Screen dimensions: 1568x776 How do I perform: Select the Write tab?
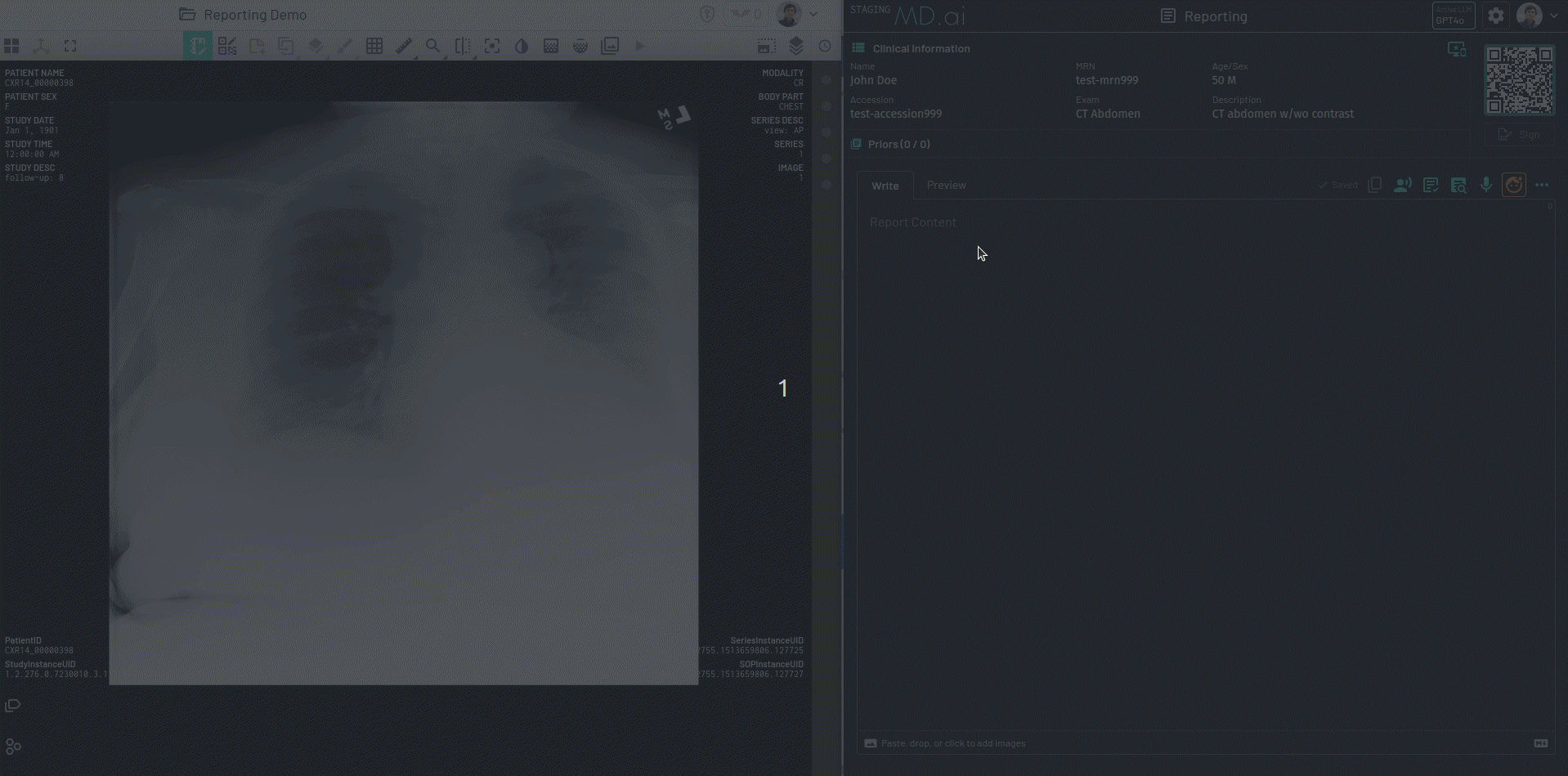click(x=885, y=186)
